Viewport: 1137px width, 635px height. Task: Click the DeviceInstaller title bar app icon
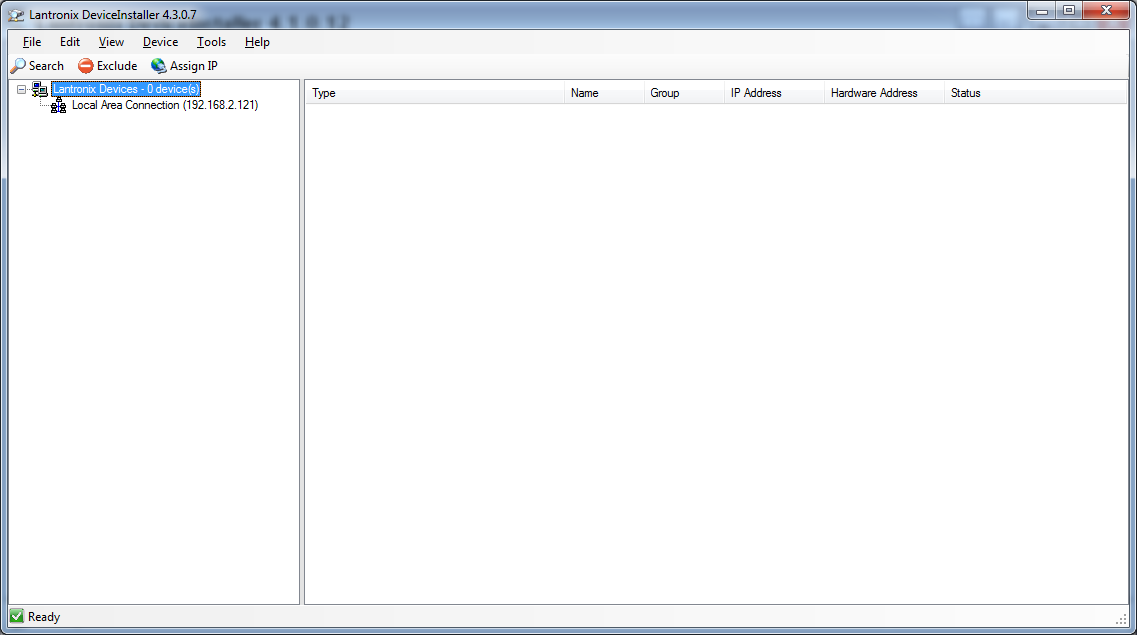(x=16, y=15)
